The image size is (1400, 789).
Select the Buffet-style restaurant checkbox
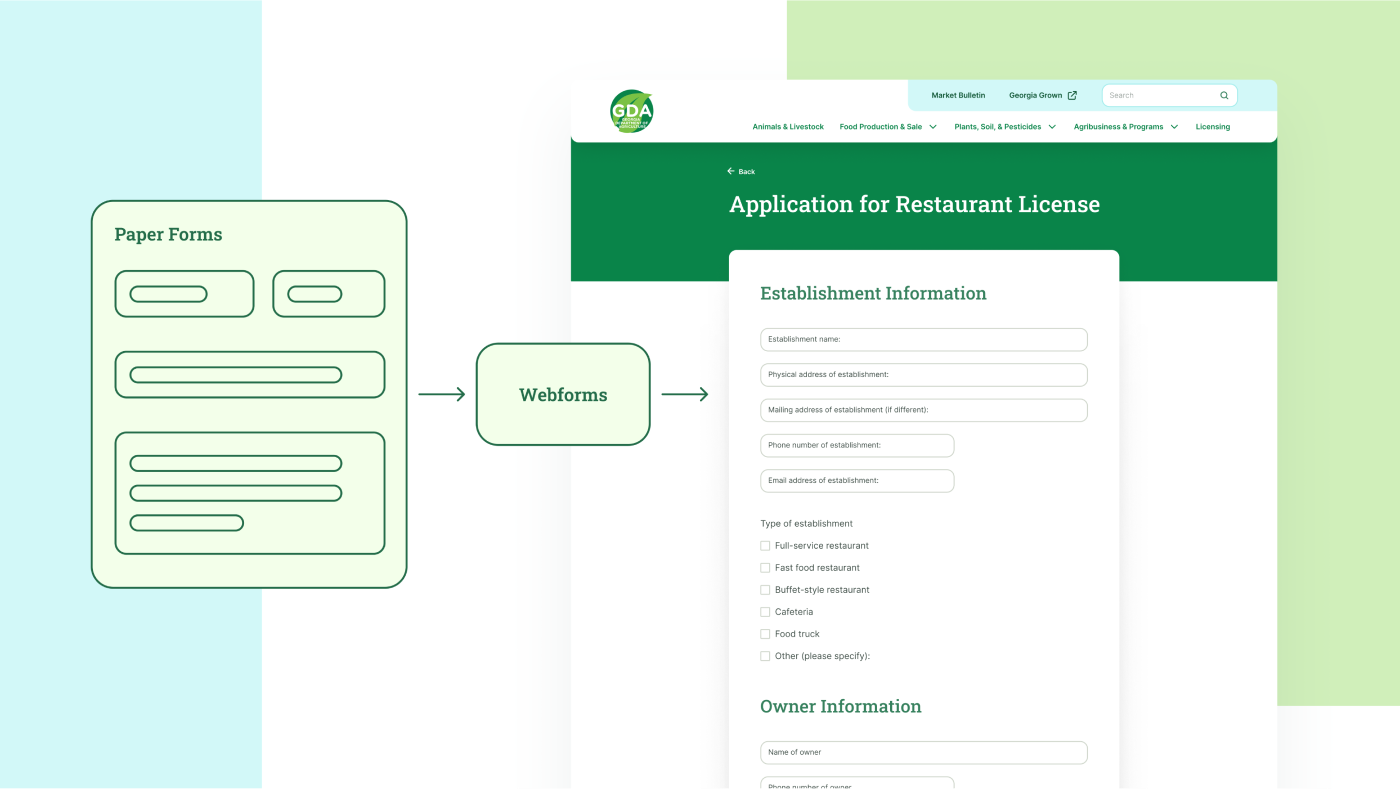[x=764, y=588]
